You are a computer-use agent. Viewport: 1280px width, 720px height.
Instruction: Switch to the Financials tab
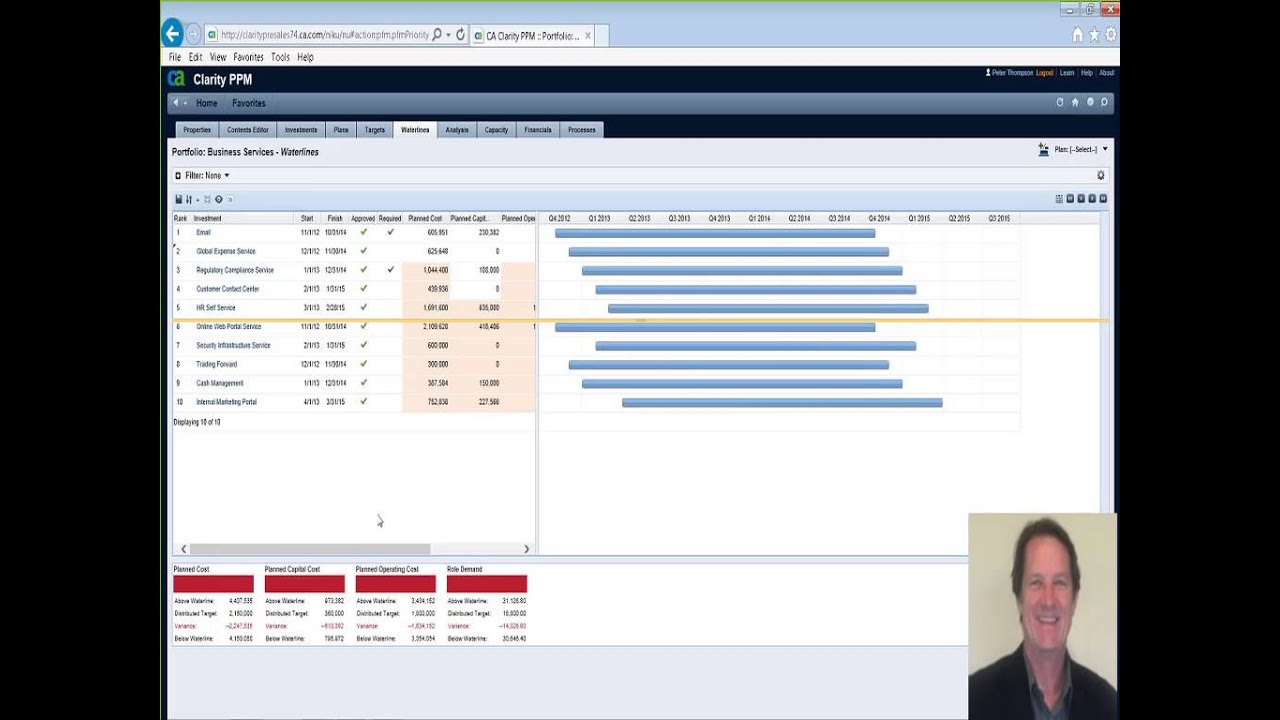coord(538,130)
